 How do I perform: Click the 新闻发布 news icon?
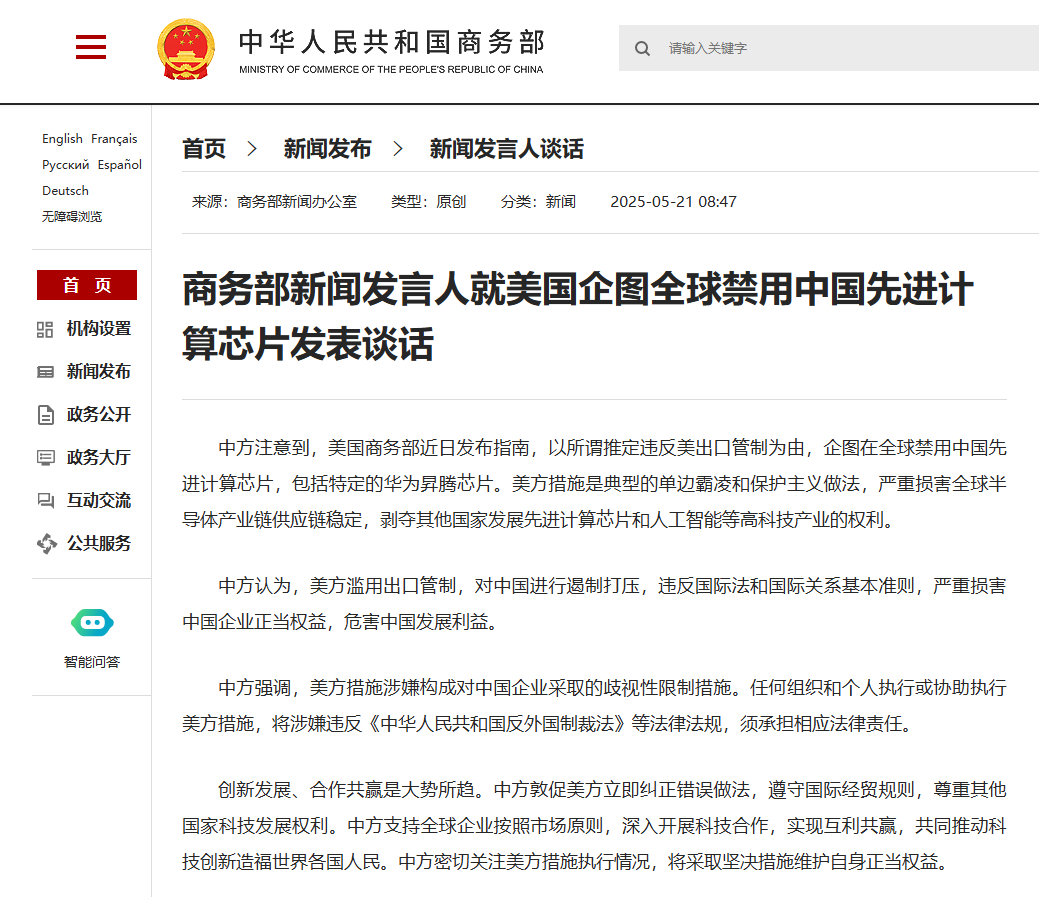click(45, 372)
